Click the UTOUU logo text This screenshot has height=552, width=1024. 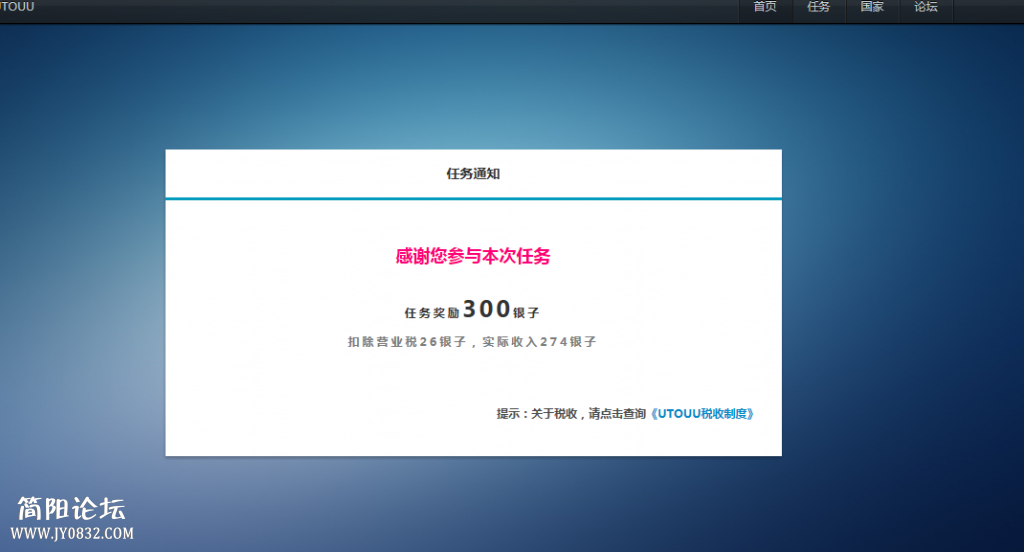tap(17, 7)
